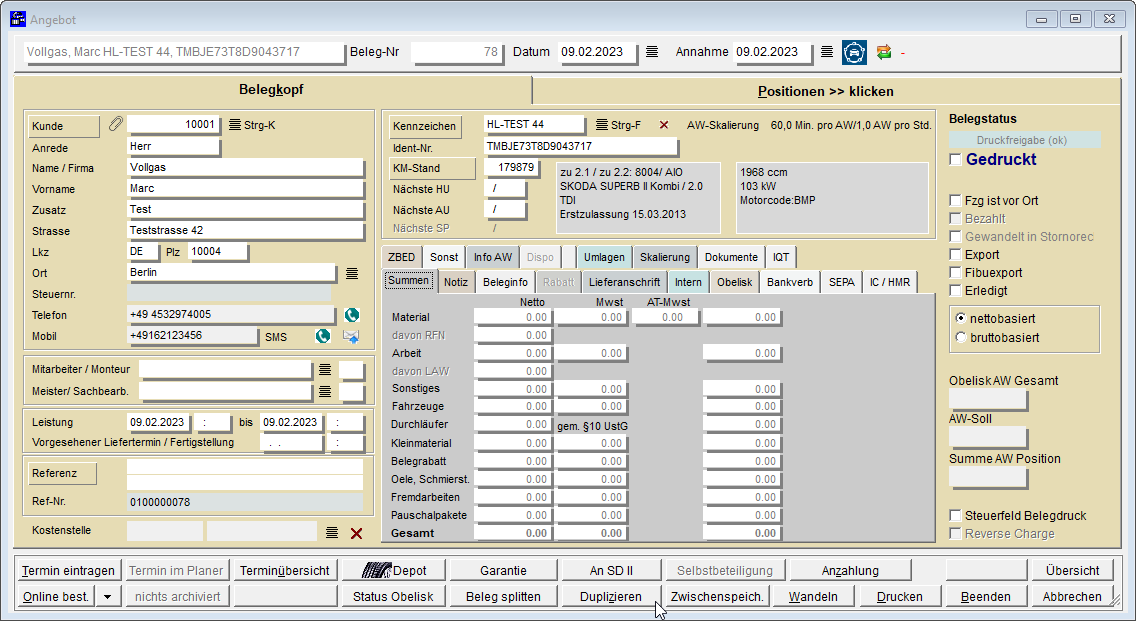Tick the Fibuexport checkbox
This screenshot has height=621, width=1136.
tap(956, 273)
